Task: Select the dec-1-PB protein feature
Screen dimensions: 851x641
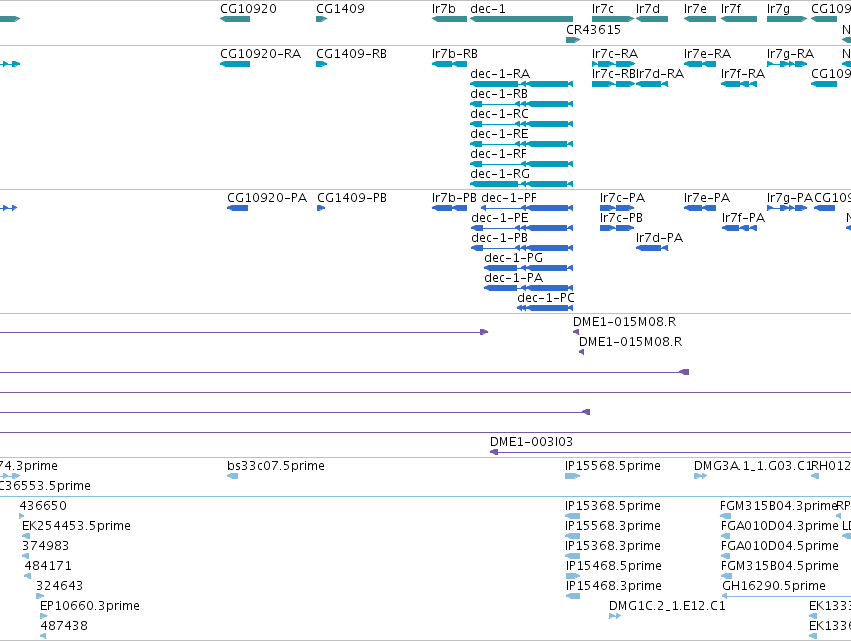Action: coord(522,248)
